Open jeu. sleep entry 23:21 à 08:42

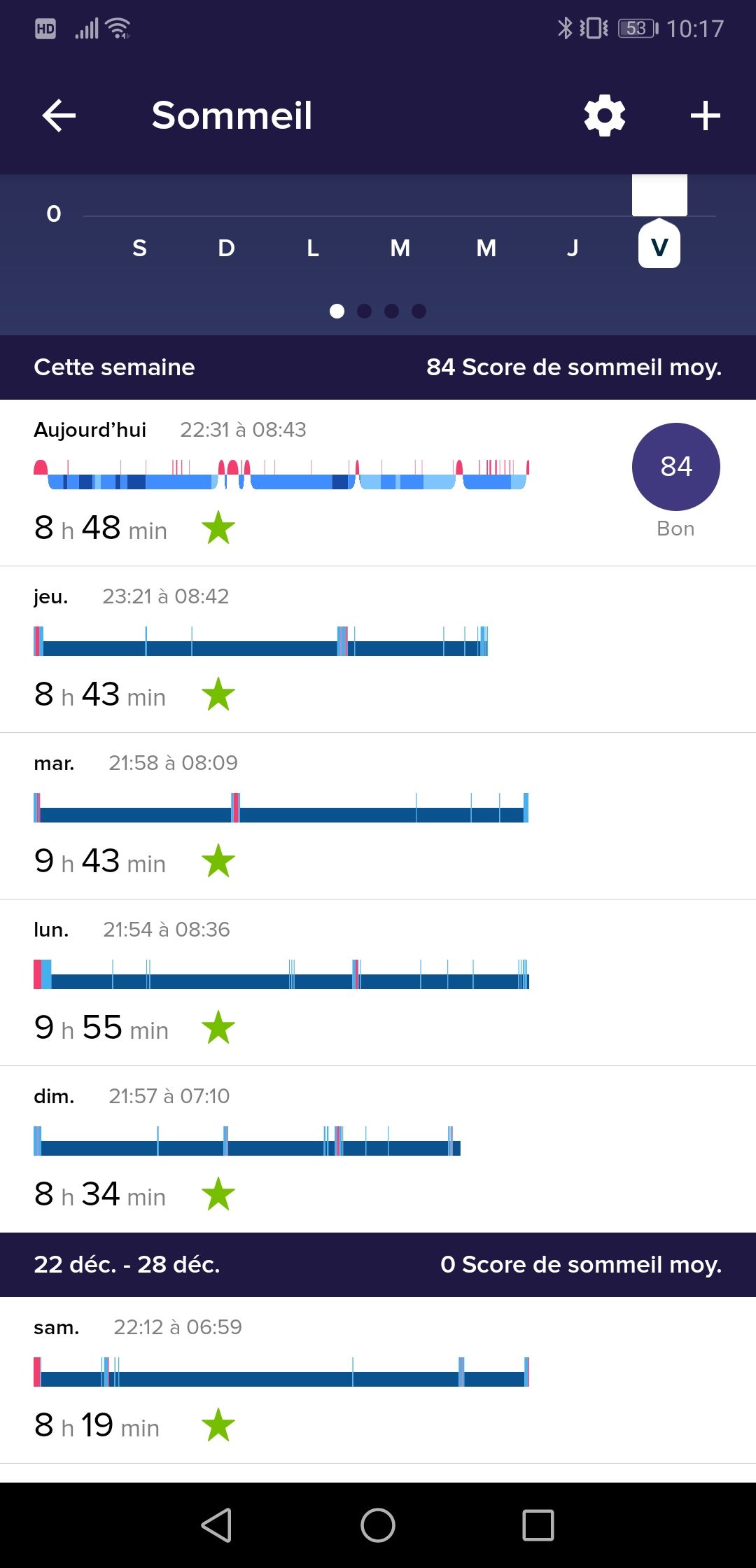(x=166, y=596)
